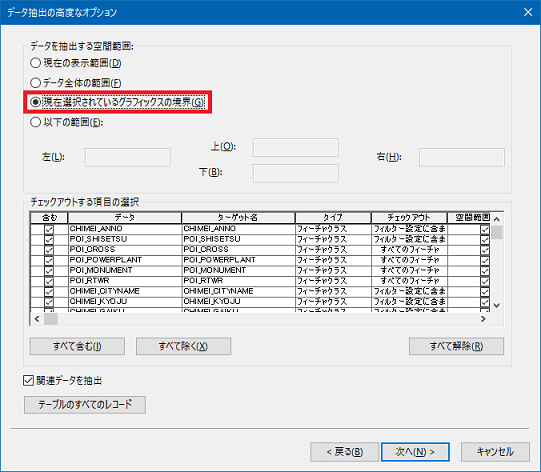Click すべて解除 button
Viewport: 541px width, 472px height.
pyautogui.click(x=456, y=346)
